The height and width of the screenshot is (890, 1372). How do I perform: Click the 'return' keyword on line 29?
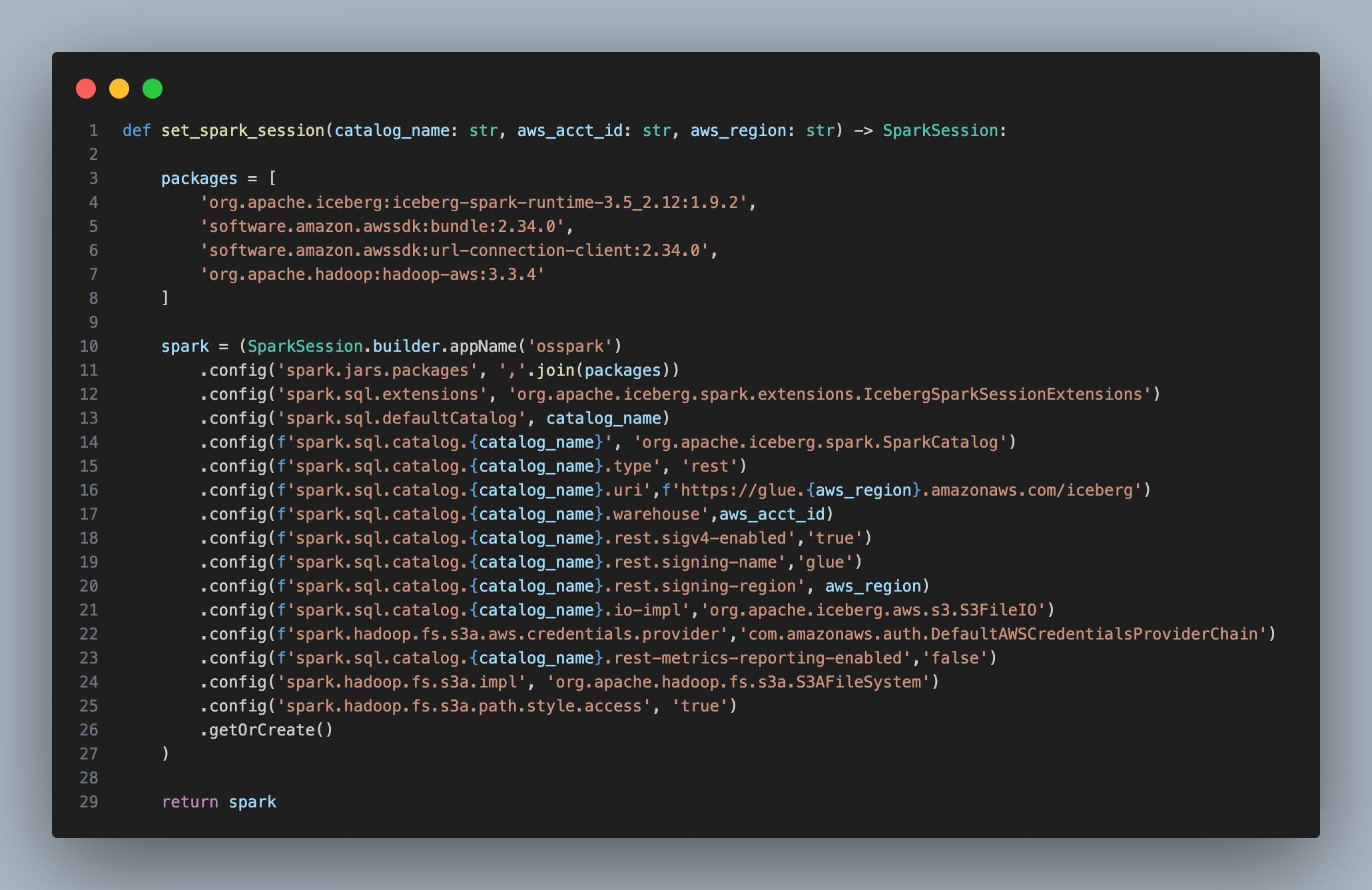point(190,802)
